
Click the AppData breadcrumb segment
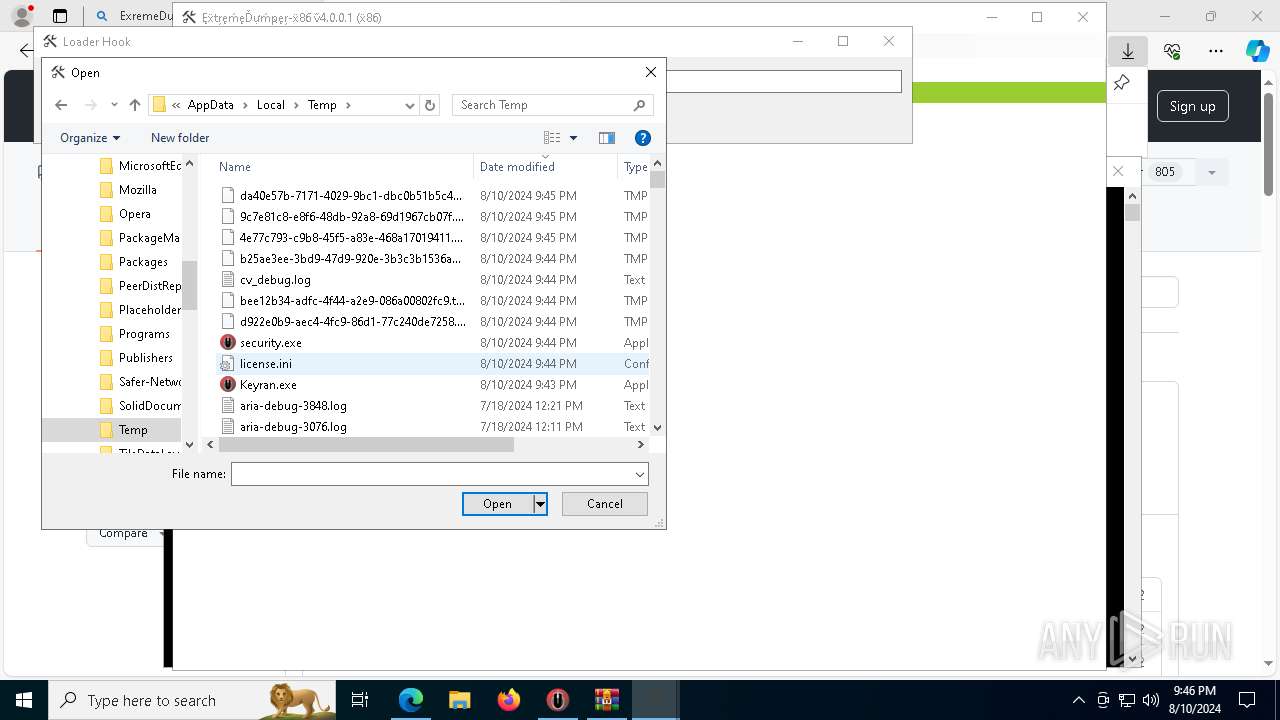210,105
